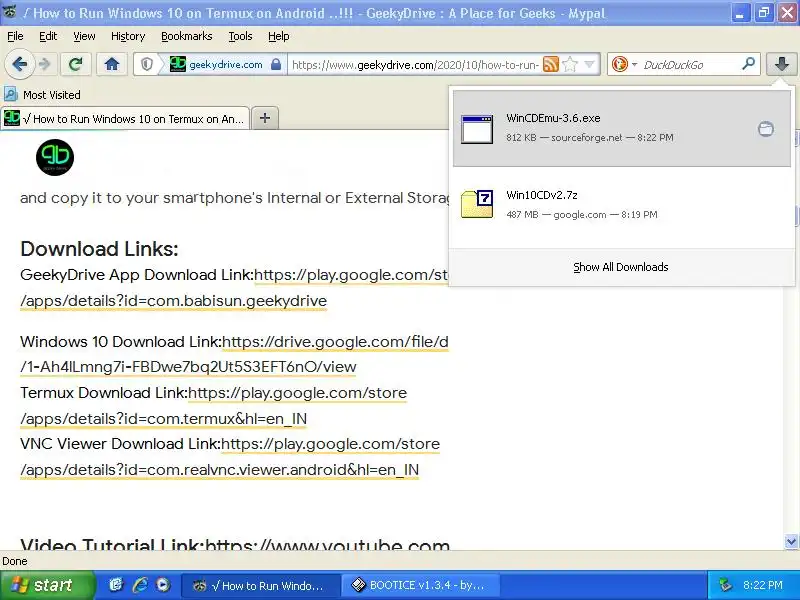Open Win10CDv2.7z download entry
Image resolution: width=800 pixels, height=600 pixels.
[621, 204]
